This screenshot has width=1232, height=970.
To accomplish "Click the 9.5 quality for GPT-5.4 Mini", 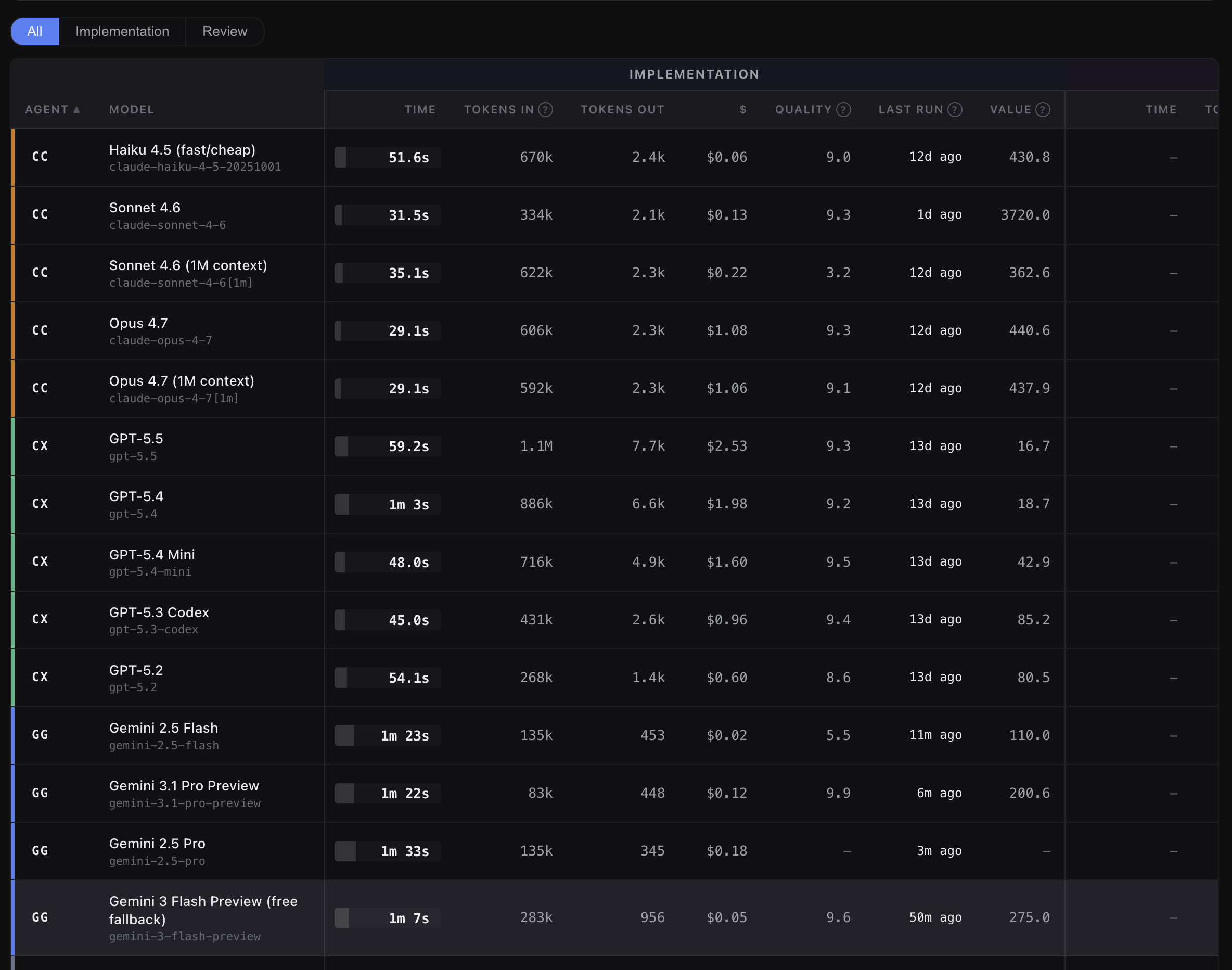I will (838, 561).
